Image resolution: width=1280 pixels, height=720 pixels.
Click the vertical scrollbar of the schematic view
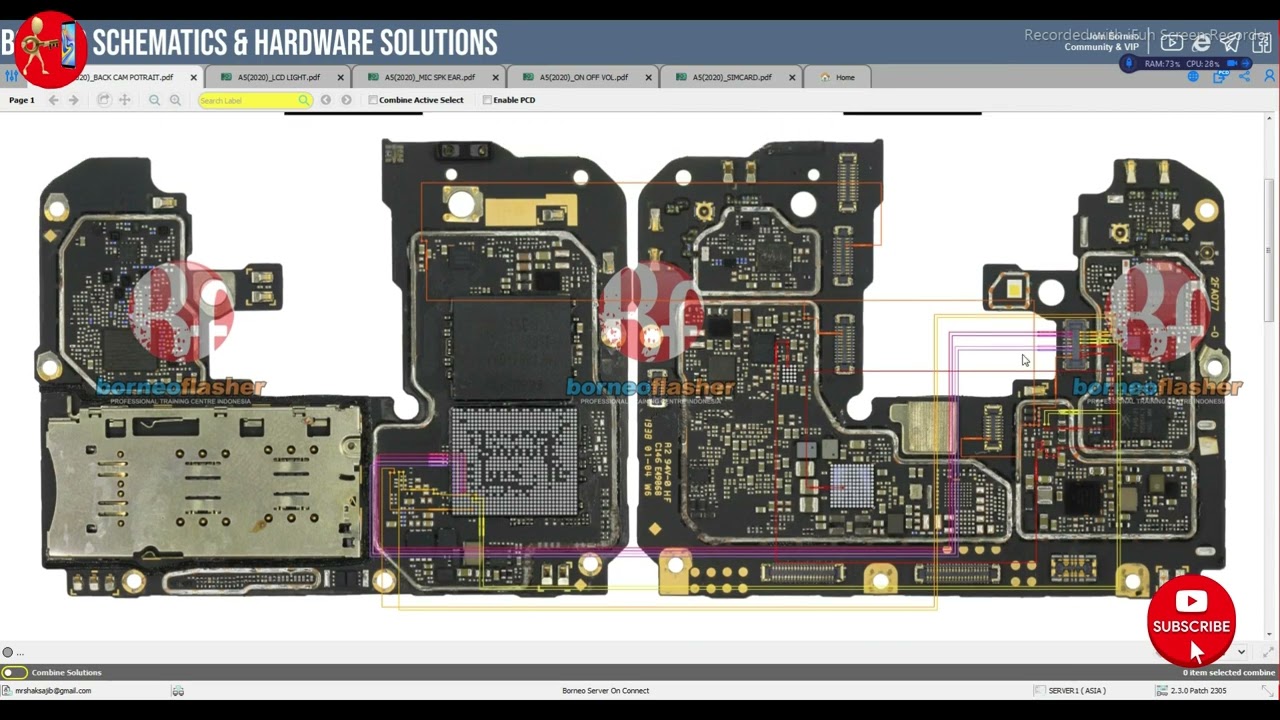(x=1271, y=250)
